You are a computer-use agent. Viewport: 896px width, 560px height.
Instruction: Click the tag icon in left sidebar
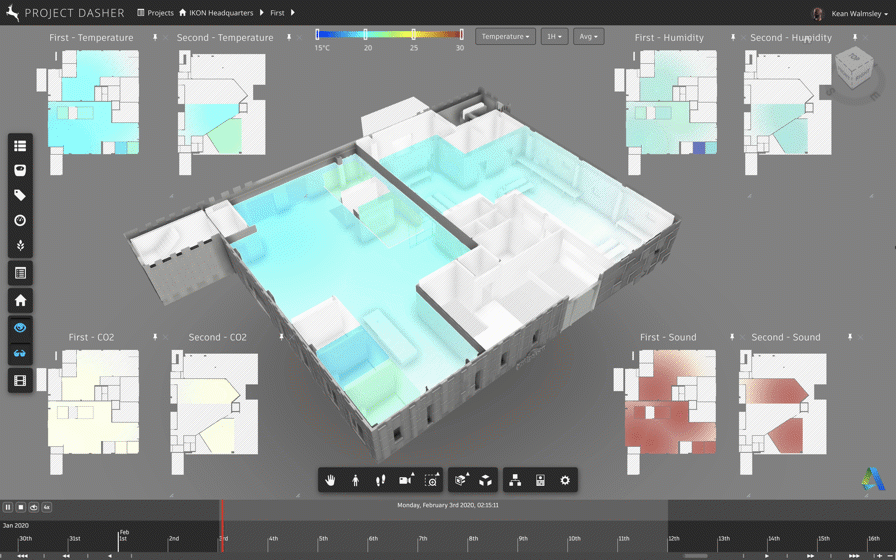20,195
